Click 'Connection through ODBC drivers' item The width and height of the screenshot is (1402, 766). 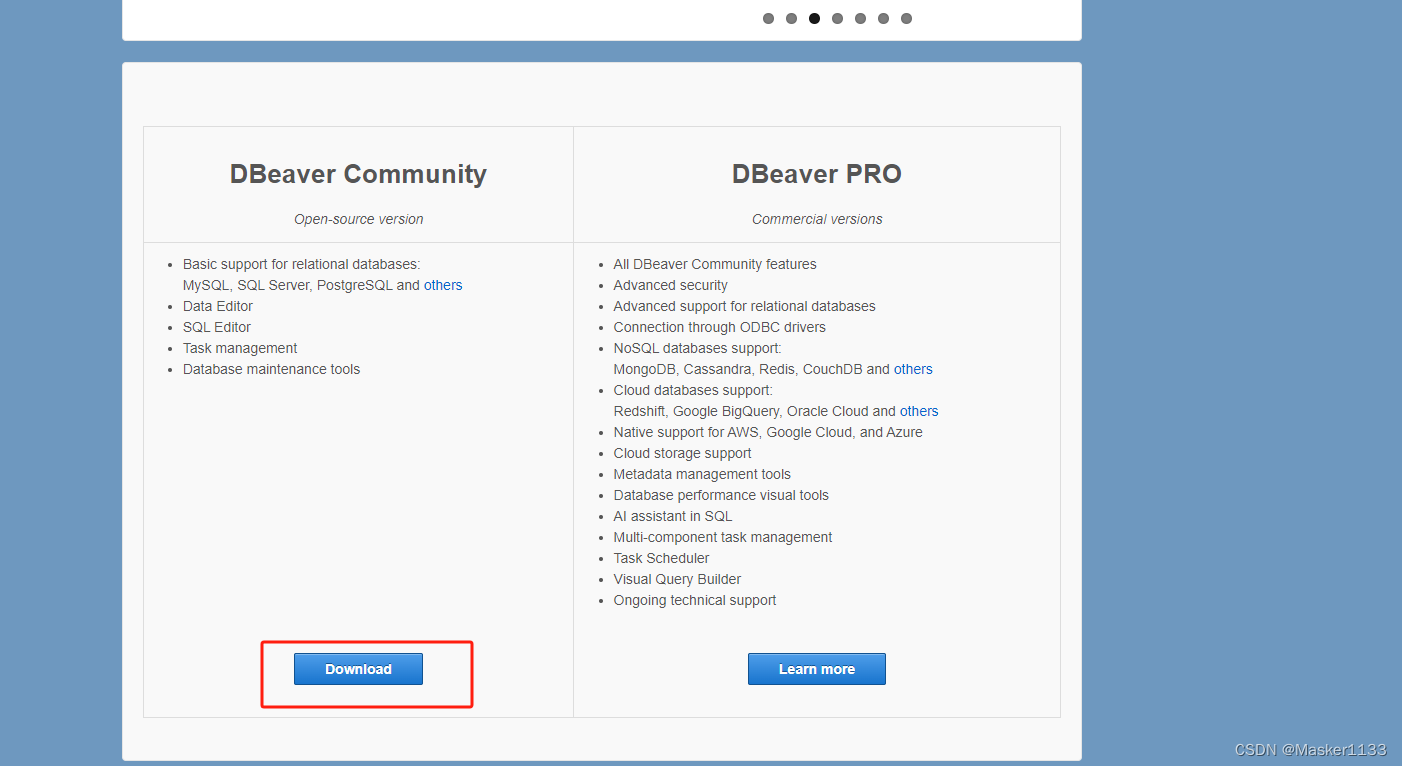(720, 327)
